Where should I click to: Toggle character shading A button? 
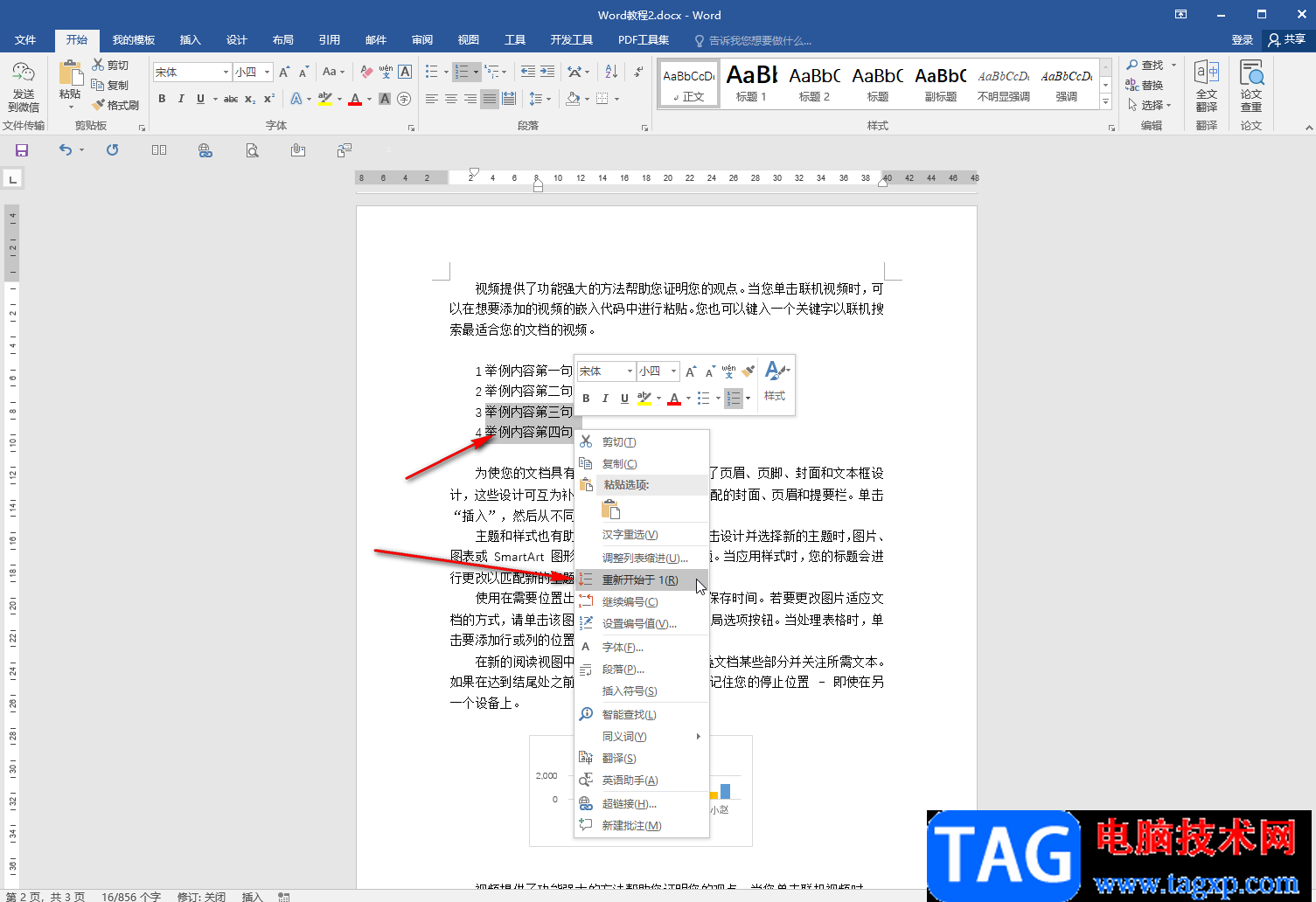385,99
